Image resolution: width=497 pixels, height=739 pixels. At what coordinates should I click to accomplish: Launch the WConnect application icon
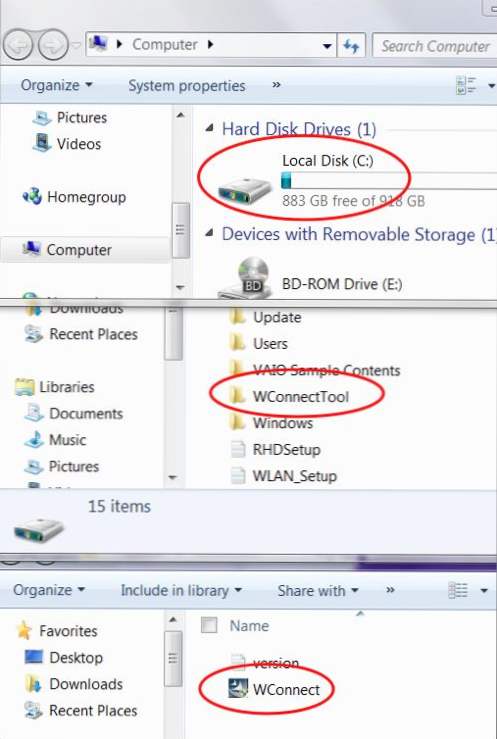click(x=238, y=689)
